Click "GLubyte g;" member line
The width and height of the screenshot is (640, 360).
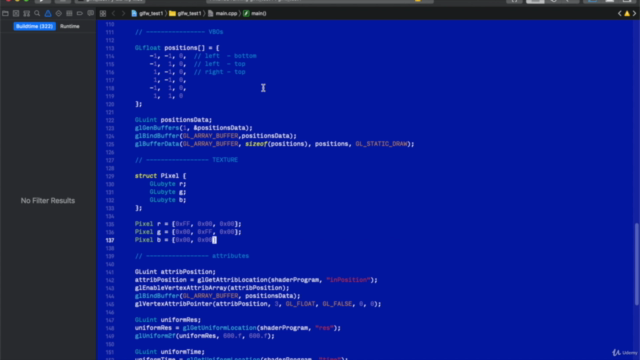tap(168, 192)
